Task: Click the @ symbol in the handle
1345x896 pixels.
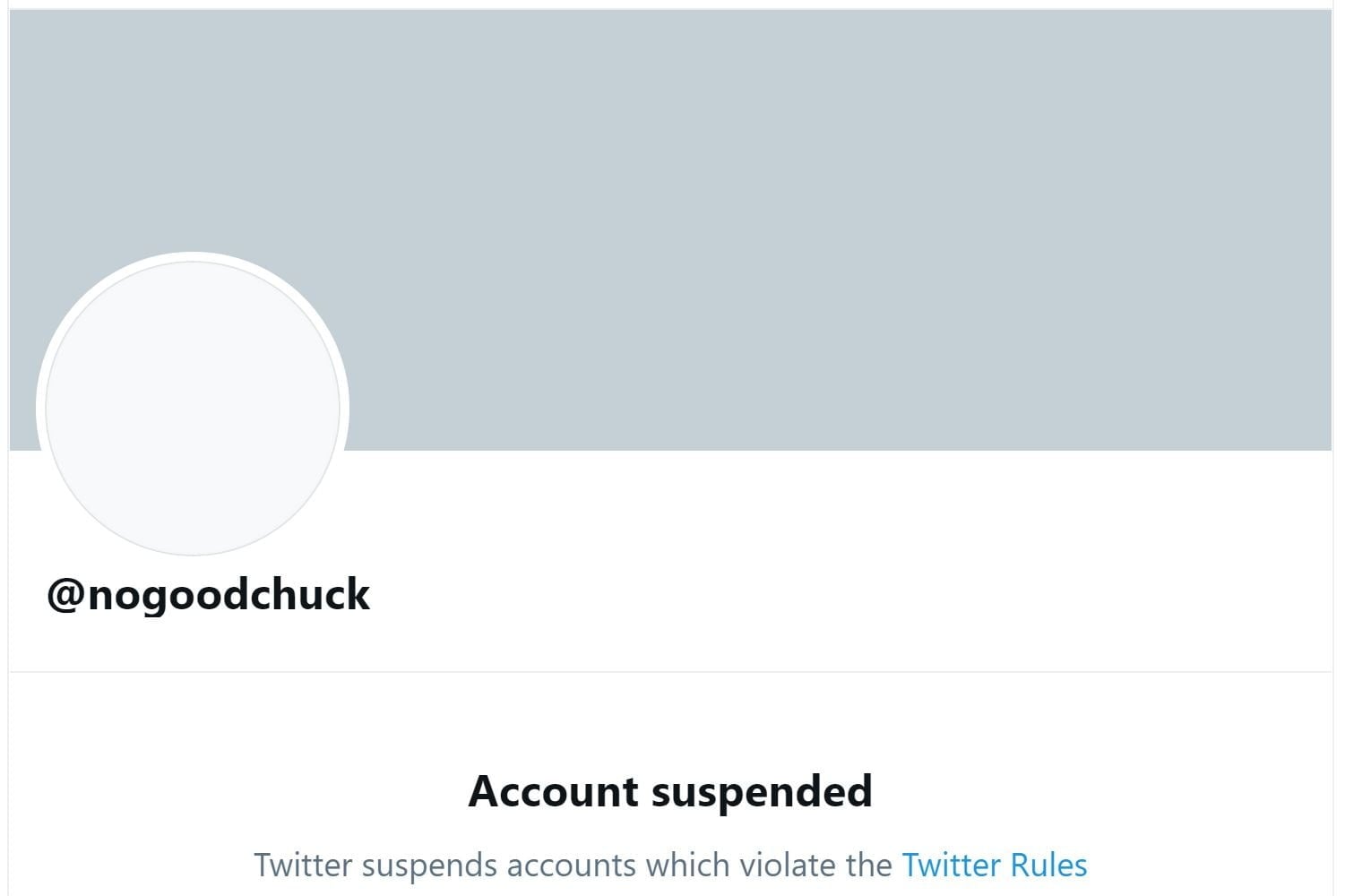Action: (x=65, y=596)
